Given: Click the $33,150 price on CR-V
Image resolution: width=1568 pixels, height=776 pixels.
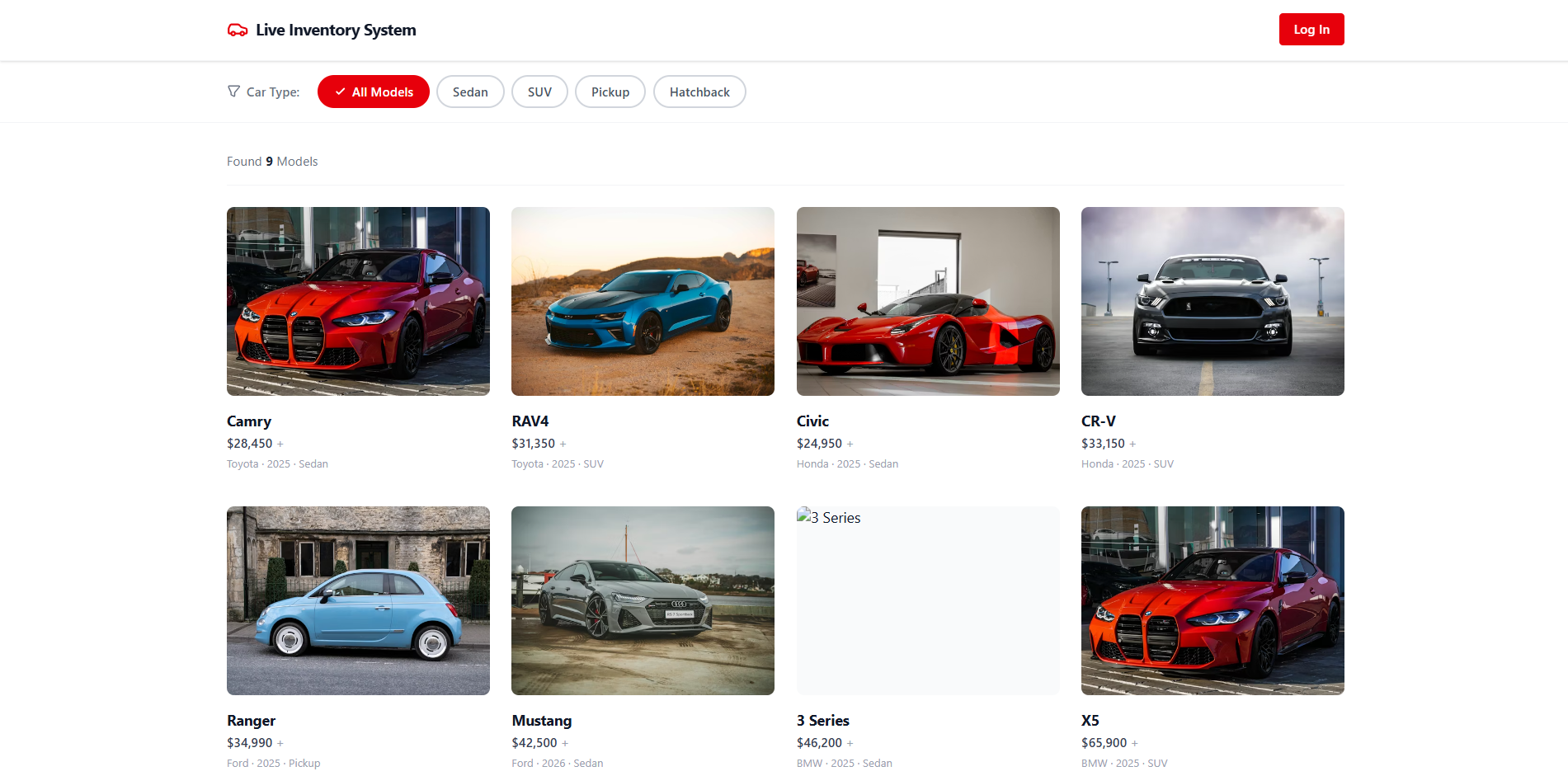Looking at the screenshot, I should pyautogui.click(x=1104, y=444).
